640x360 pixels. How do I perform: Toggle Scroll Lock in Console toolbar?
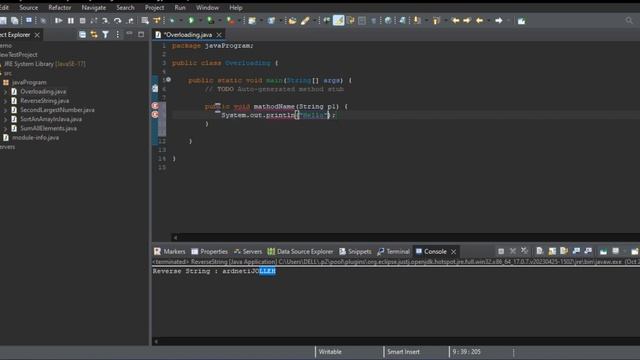coord(552,251)
